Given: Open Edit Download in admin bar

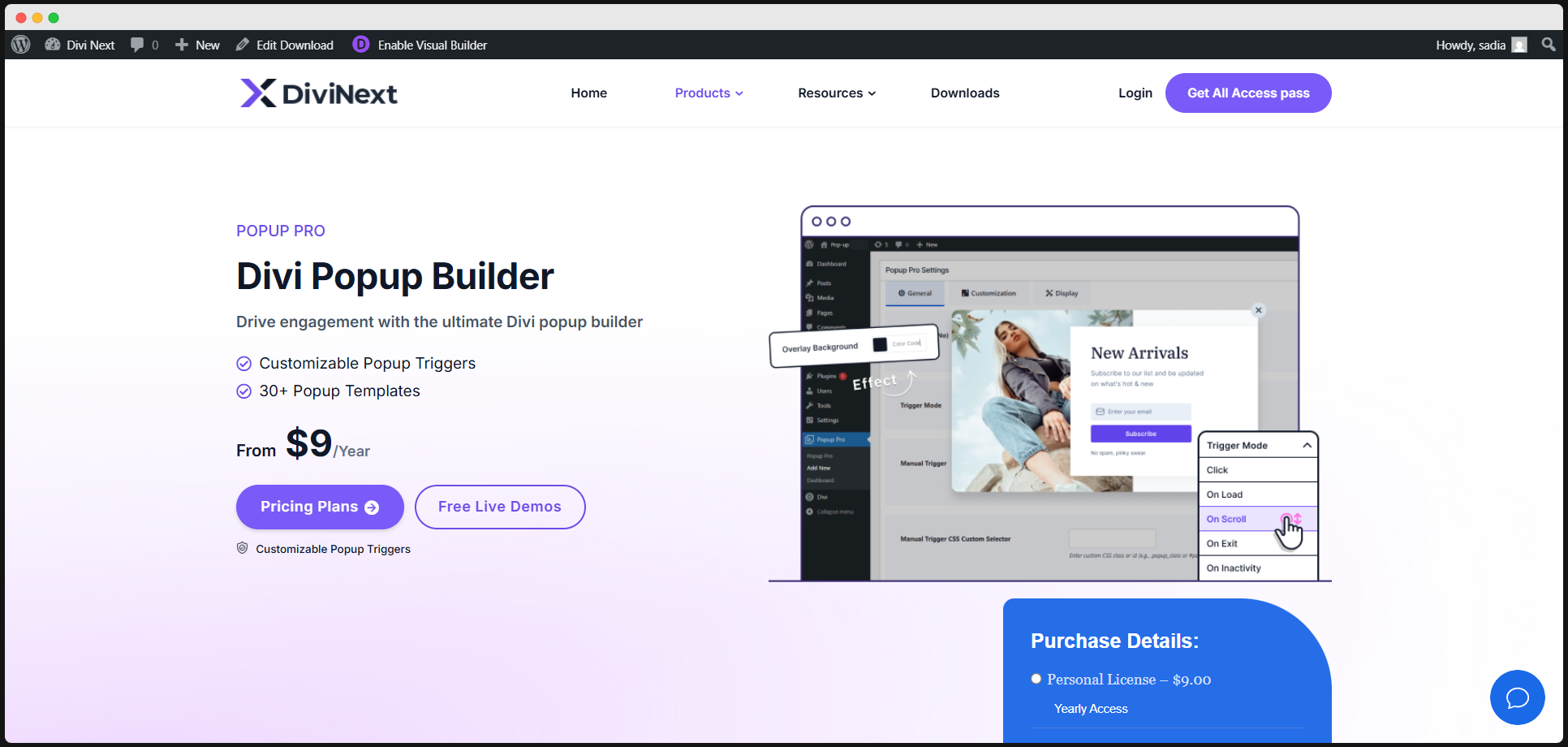Looking at the screenshot, I should [x=285, y=45].
